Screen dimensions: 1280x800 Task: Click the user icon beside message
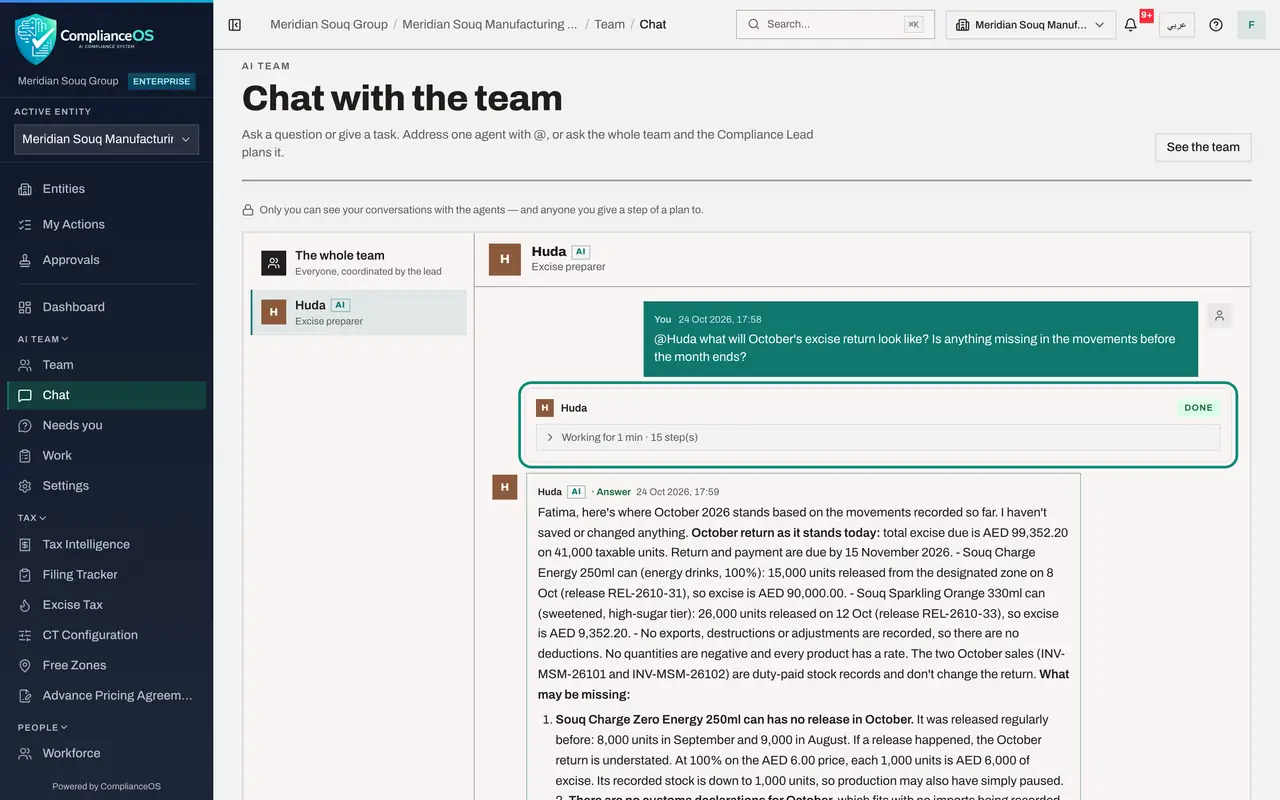click(1219, 316)
